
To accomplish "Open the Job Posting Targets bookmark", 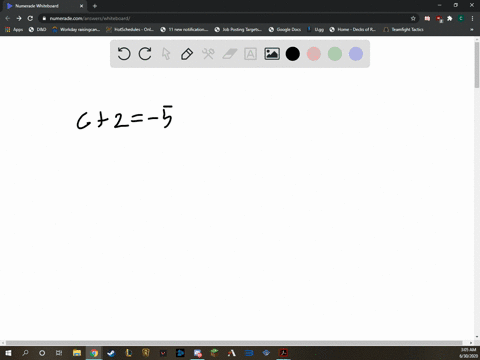I will [238, 29].
